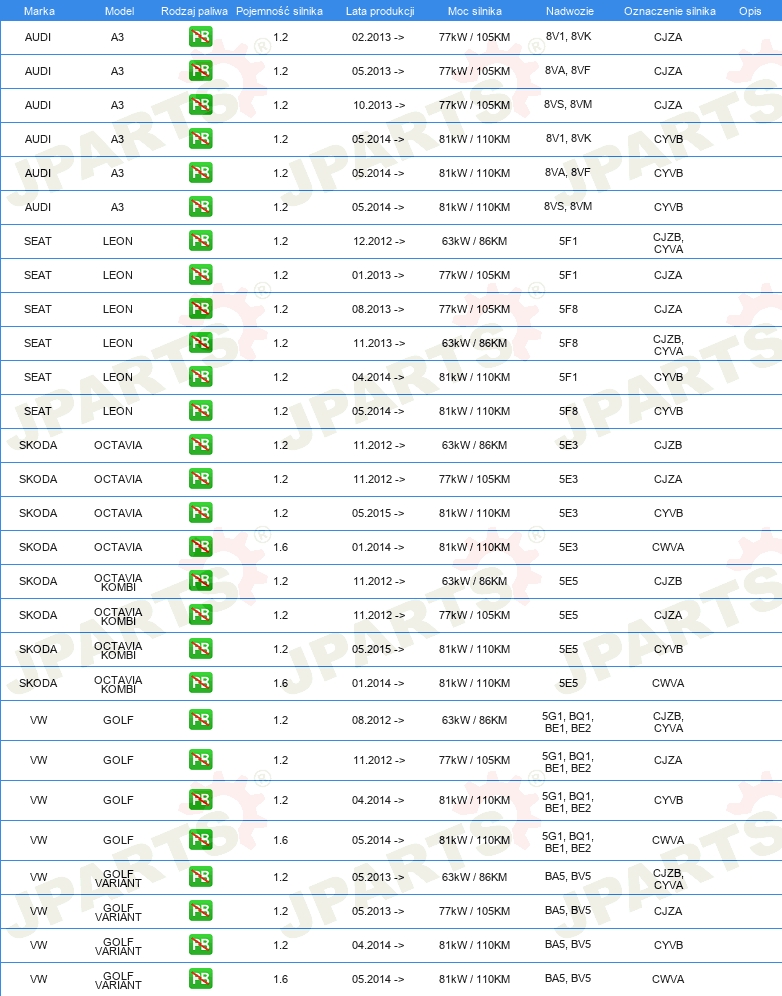Click fuel icon for AUDI A3 CYVB 8VS, 8VM
Screen dimensions: 782x996
[x=200, y=206]
